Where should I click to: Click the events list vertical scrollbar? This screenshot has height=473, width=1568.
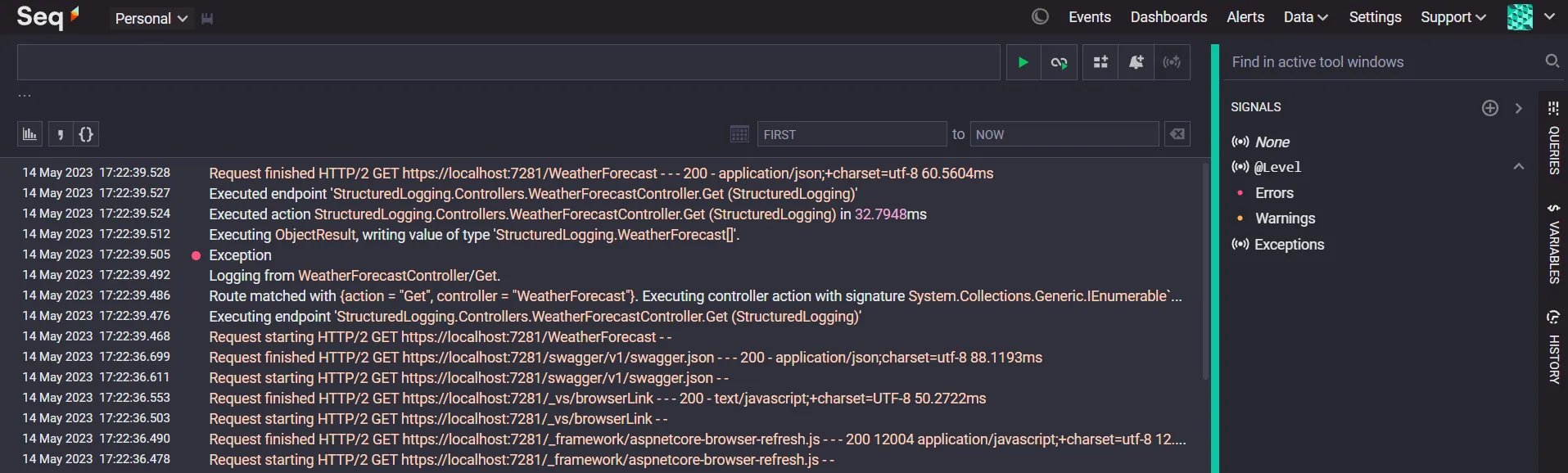1205,271
